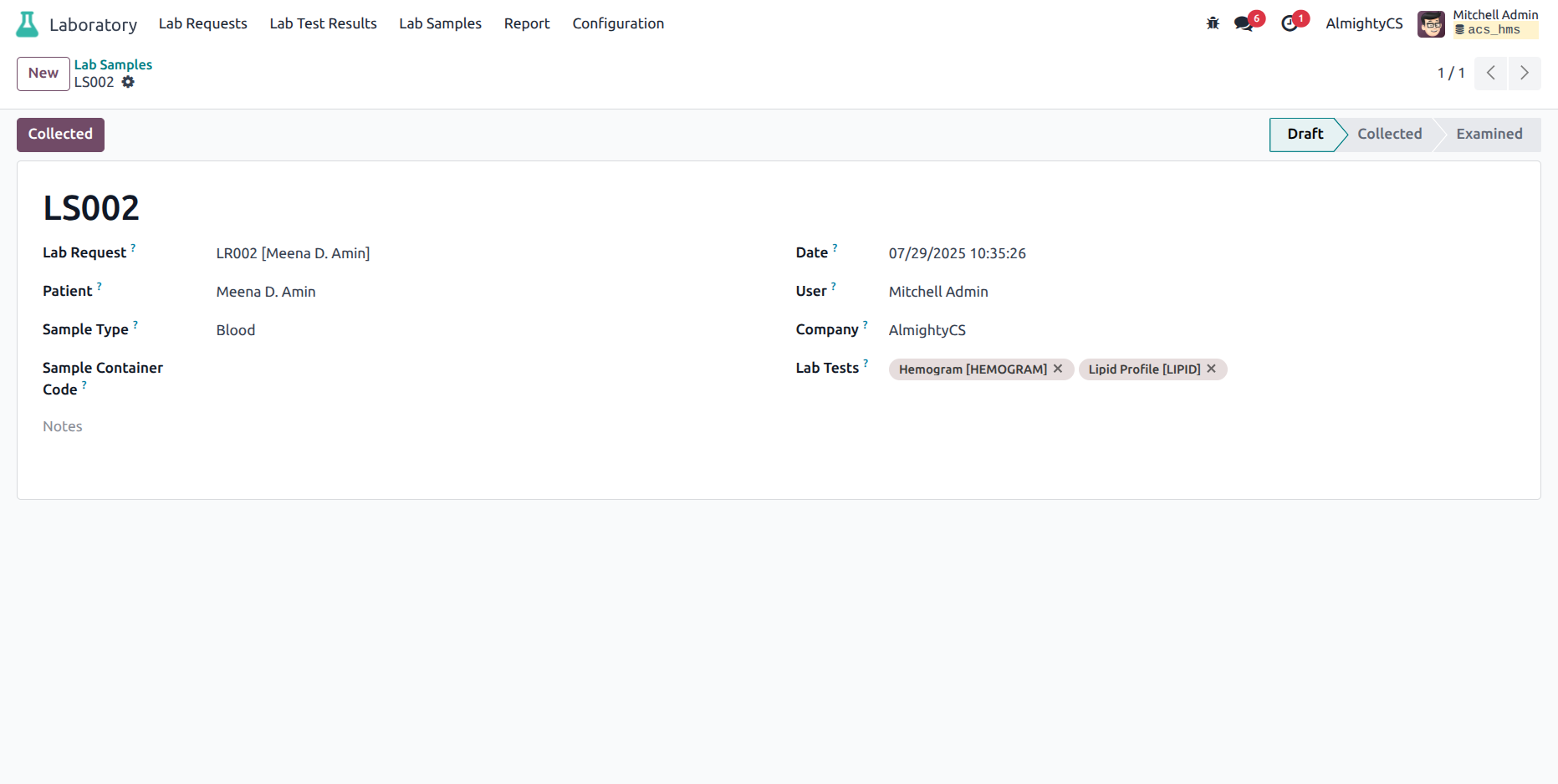Select the Examined status stage
The image size is (1558, 784).
point(1489,135)
